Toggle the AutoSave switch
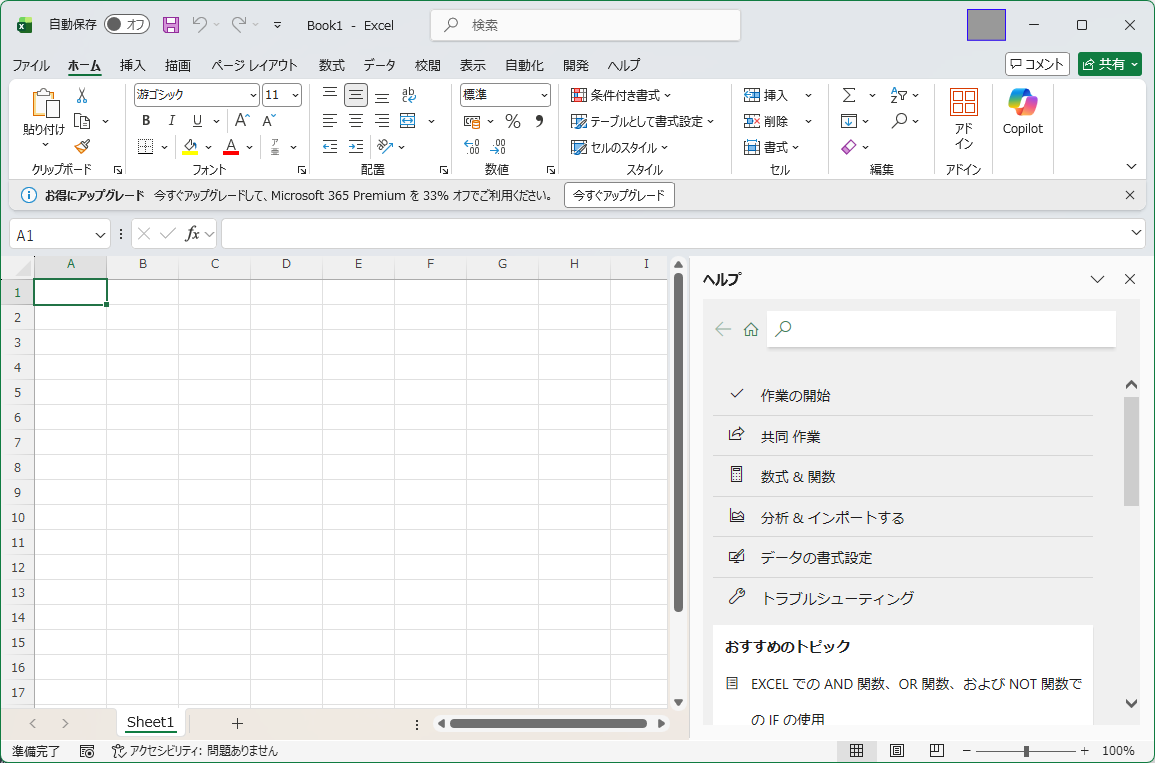 [x=126, y=25]
